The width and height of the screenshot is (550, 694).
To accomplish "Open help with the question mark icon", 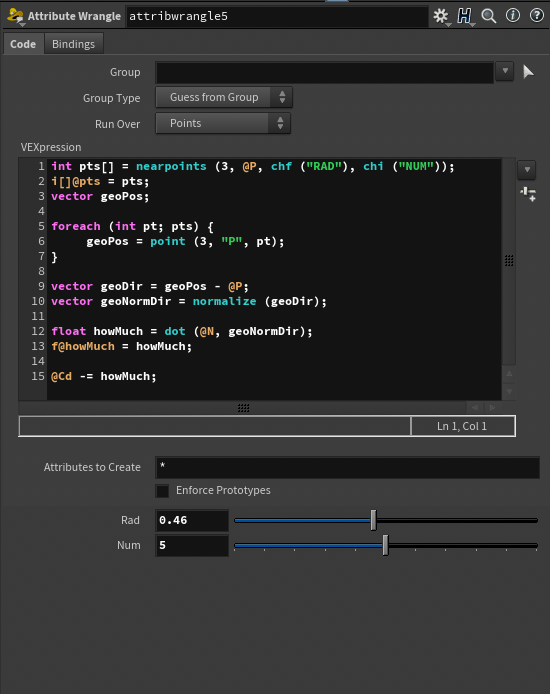I will 537,16.
